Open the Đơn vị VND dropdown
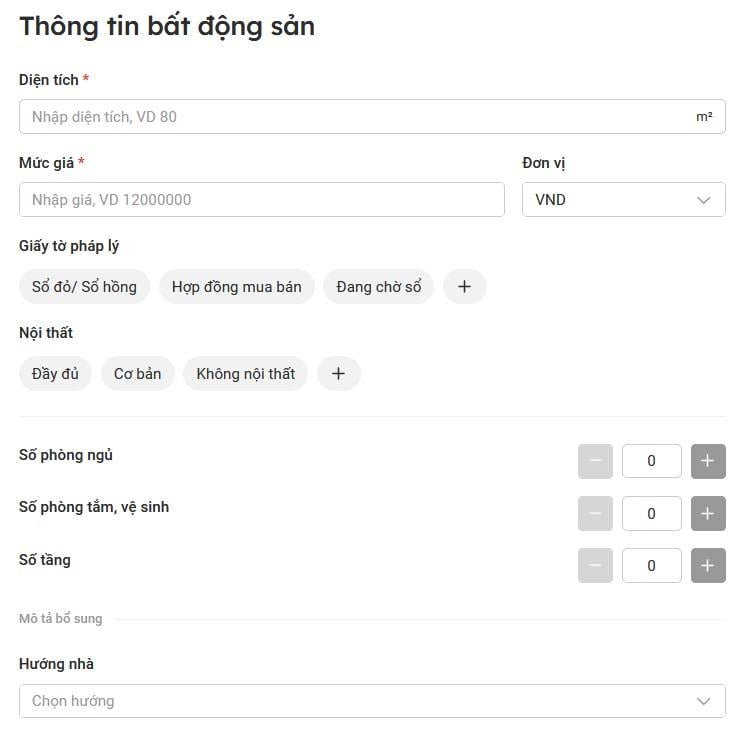Viewport: 750px width, 737px height. point(623,200)
